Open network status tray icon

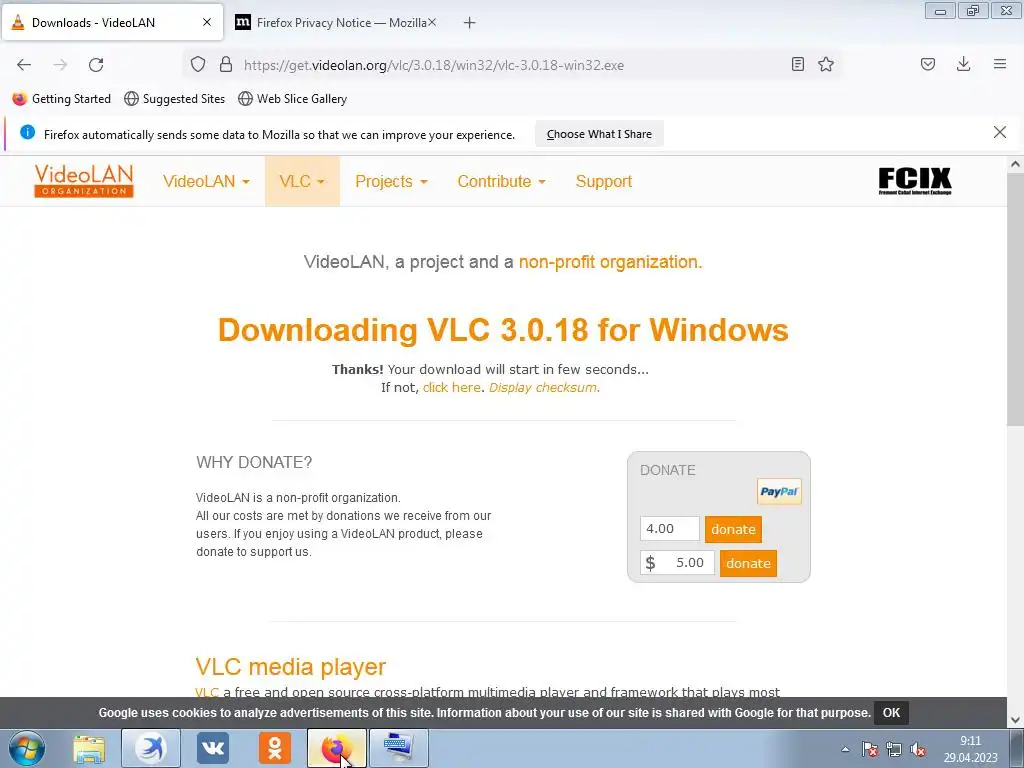click(x=894, y=750)
